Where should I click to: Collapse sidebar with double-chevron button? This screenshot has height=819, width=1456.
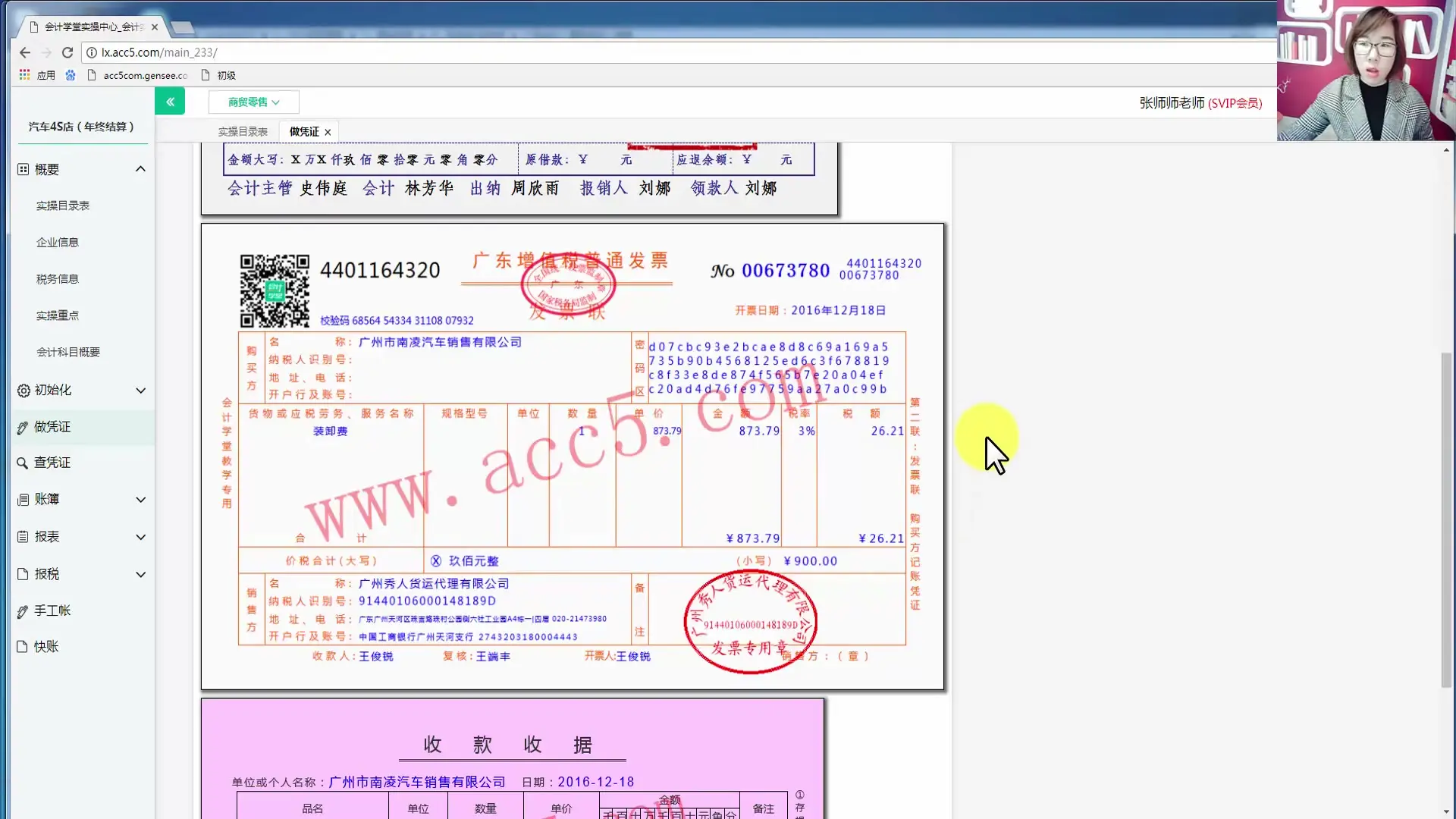(170, 102)
